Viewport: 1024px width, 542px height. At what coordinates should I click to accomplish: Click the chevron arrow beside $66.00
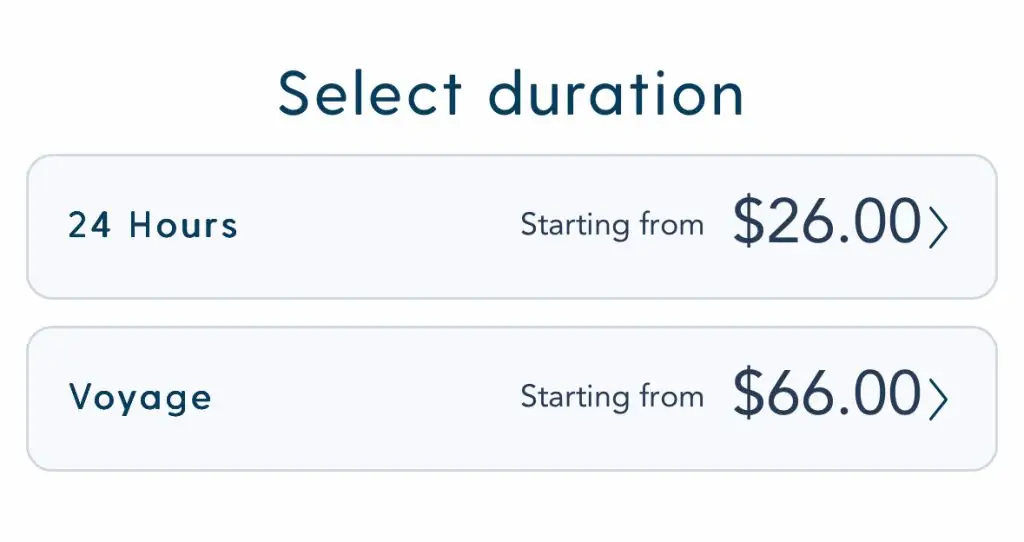937,399
